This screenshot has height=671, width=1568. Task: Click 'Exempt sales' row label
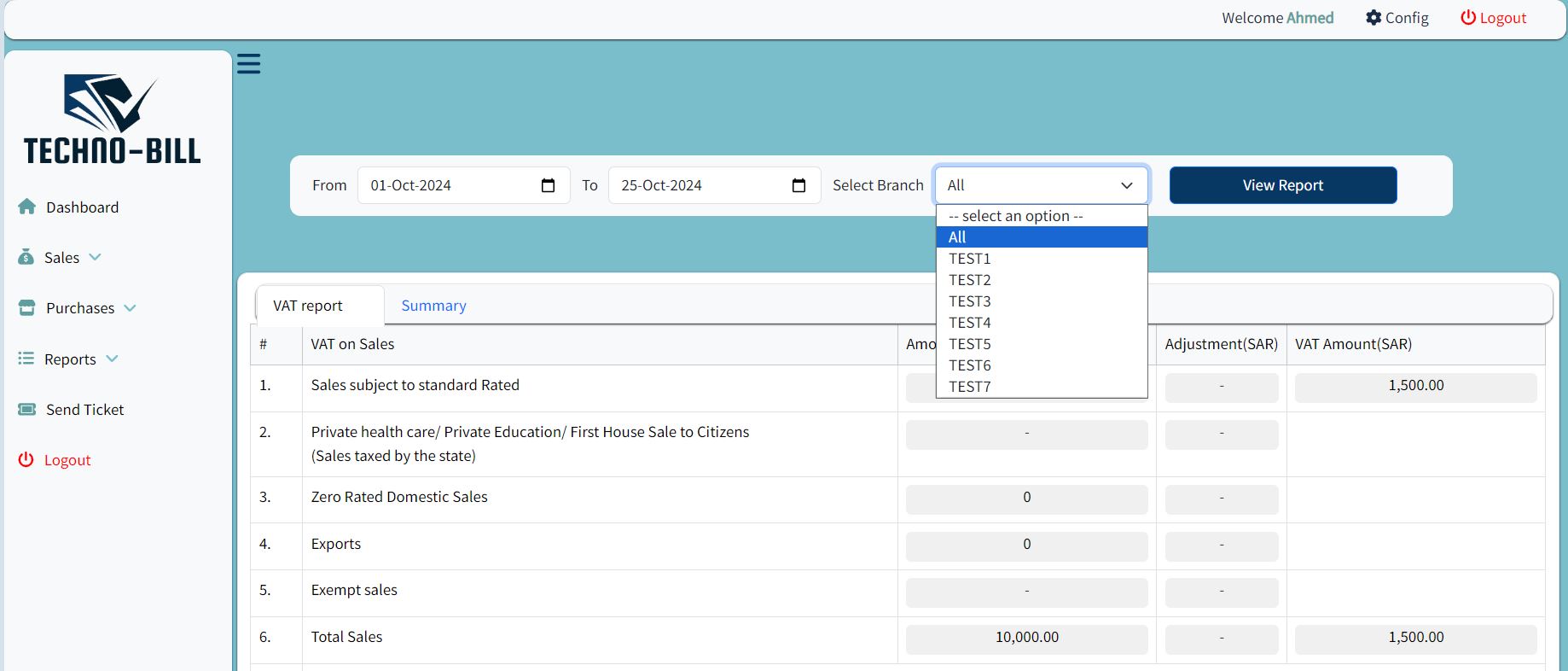tap(354, 590)
